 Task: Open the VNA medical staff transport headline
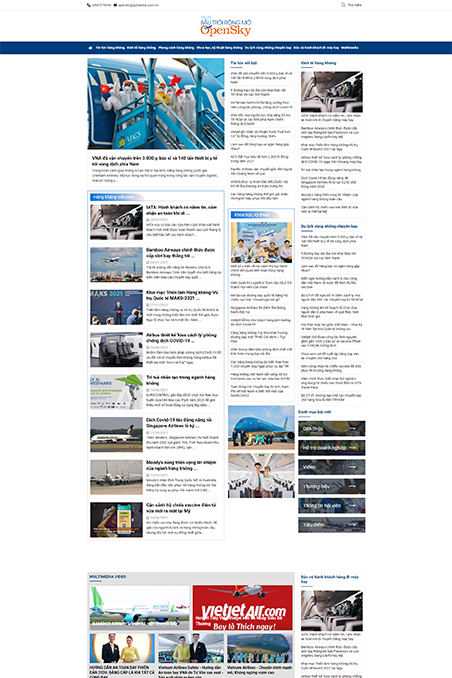coord(154,161)
